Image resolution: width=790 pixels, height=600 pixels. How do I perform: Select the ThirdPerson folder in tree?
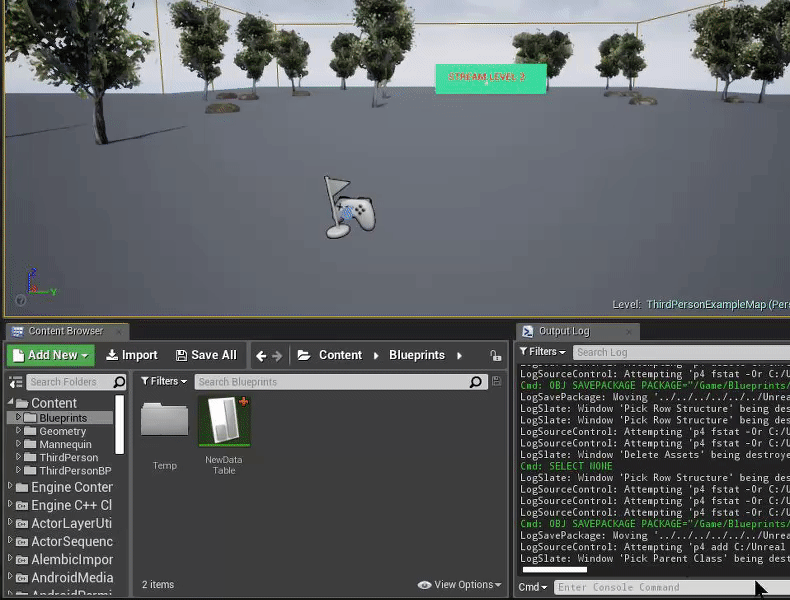click(69, 457)
